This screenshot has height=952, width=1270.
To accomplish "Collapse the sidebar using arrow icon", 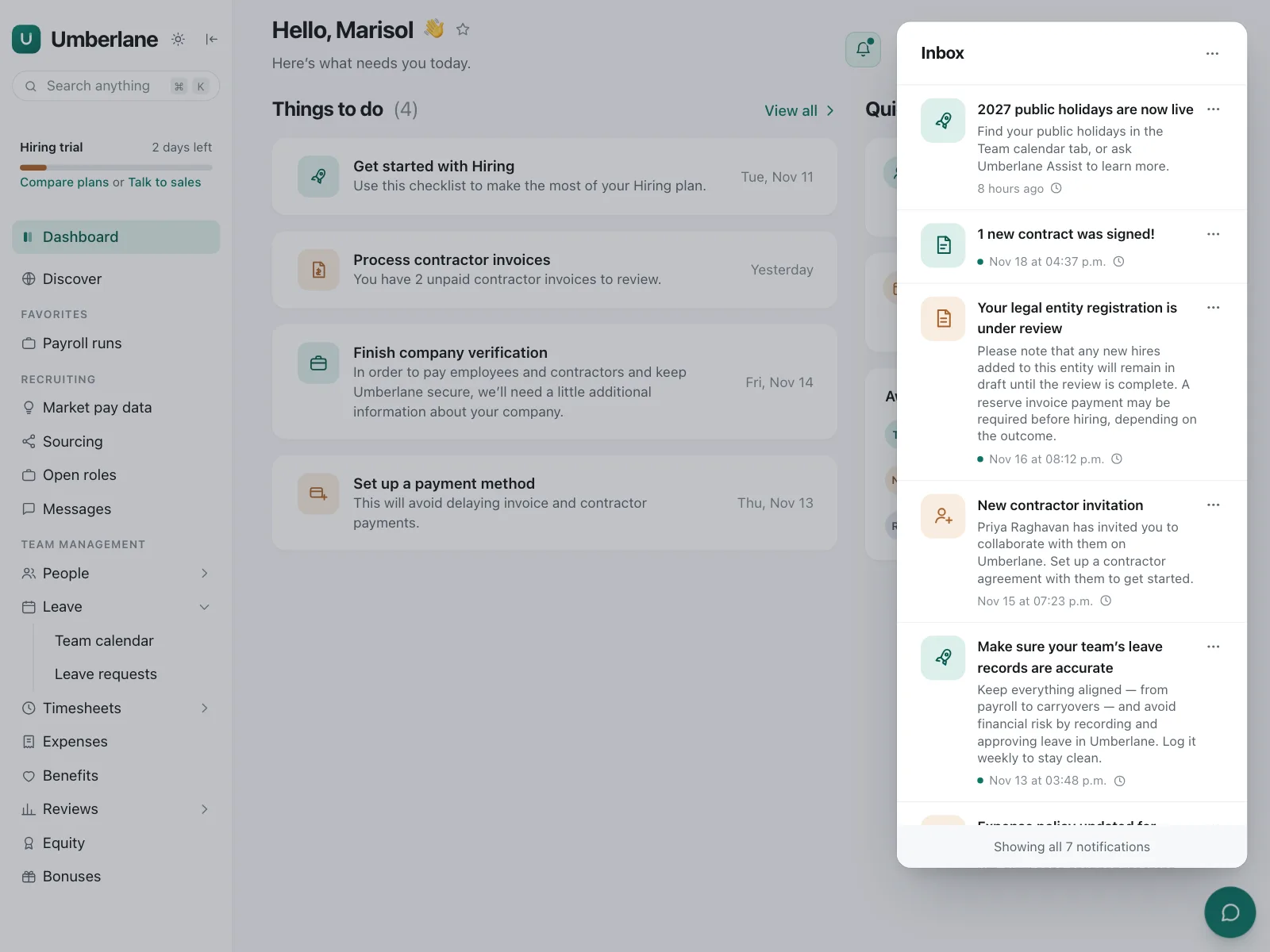I will pos(211,39).
